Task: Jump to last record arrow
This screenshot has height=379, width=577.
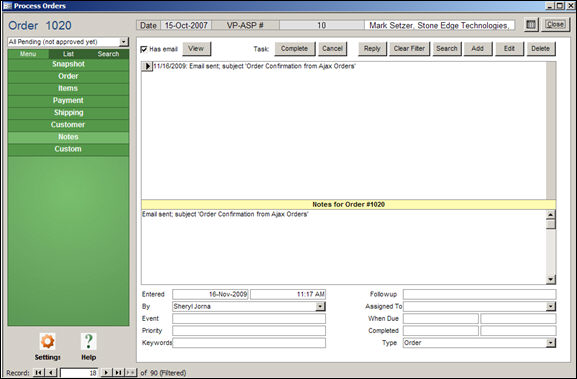Action: coord(118,373)
